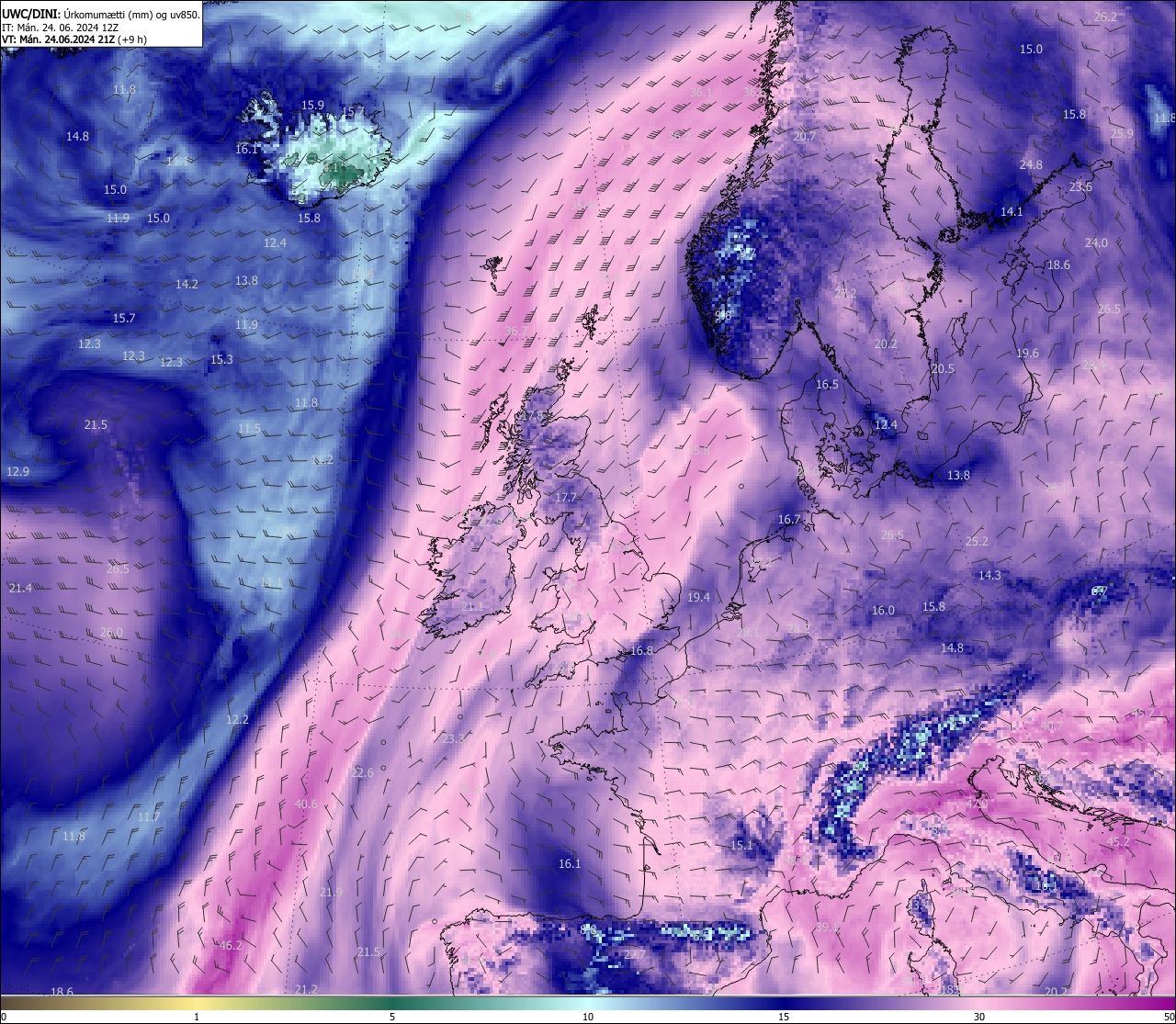Click the 14.3 value over central Europe

click(x=989, y=576)
